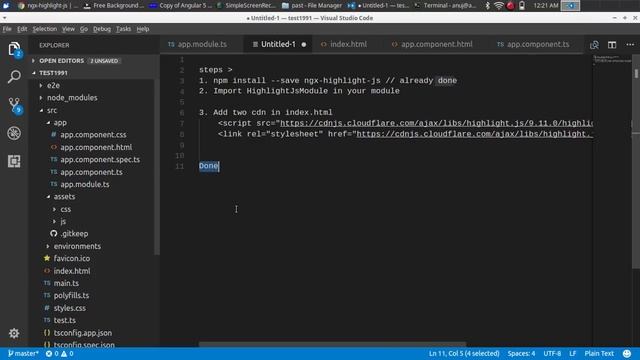Click the editor horizontal scrollbar
The image size is (640, 360).
point(332,344)
